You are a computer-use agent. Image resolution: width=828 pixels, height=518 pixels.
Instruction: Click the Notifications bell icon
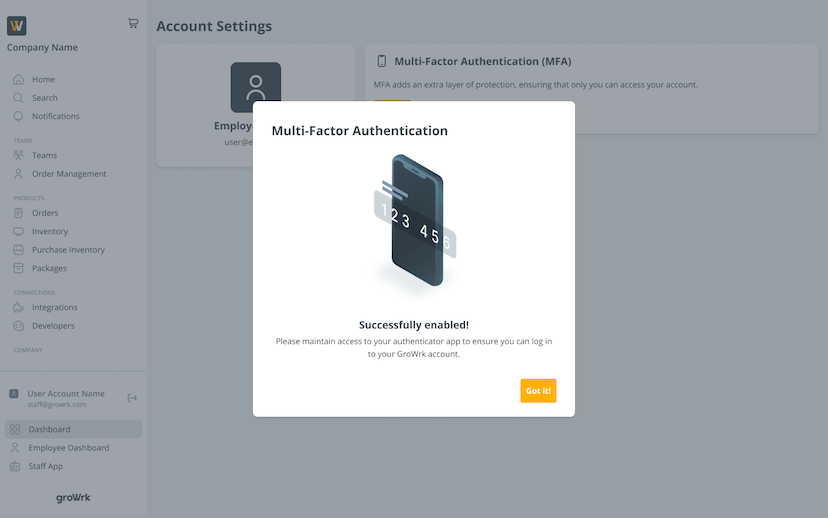(x=18, y=116)
